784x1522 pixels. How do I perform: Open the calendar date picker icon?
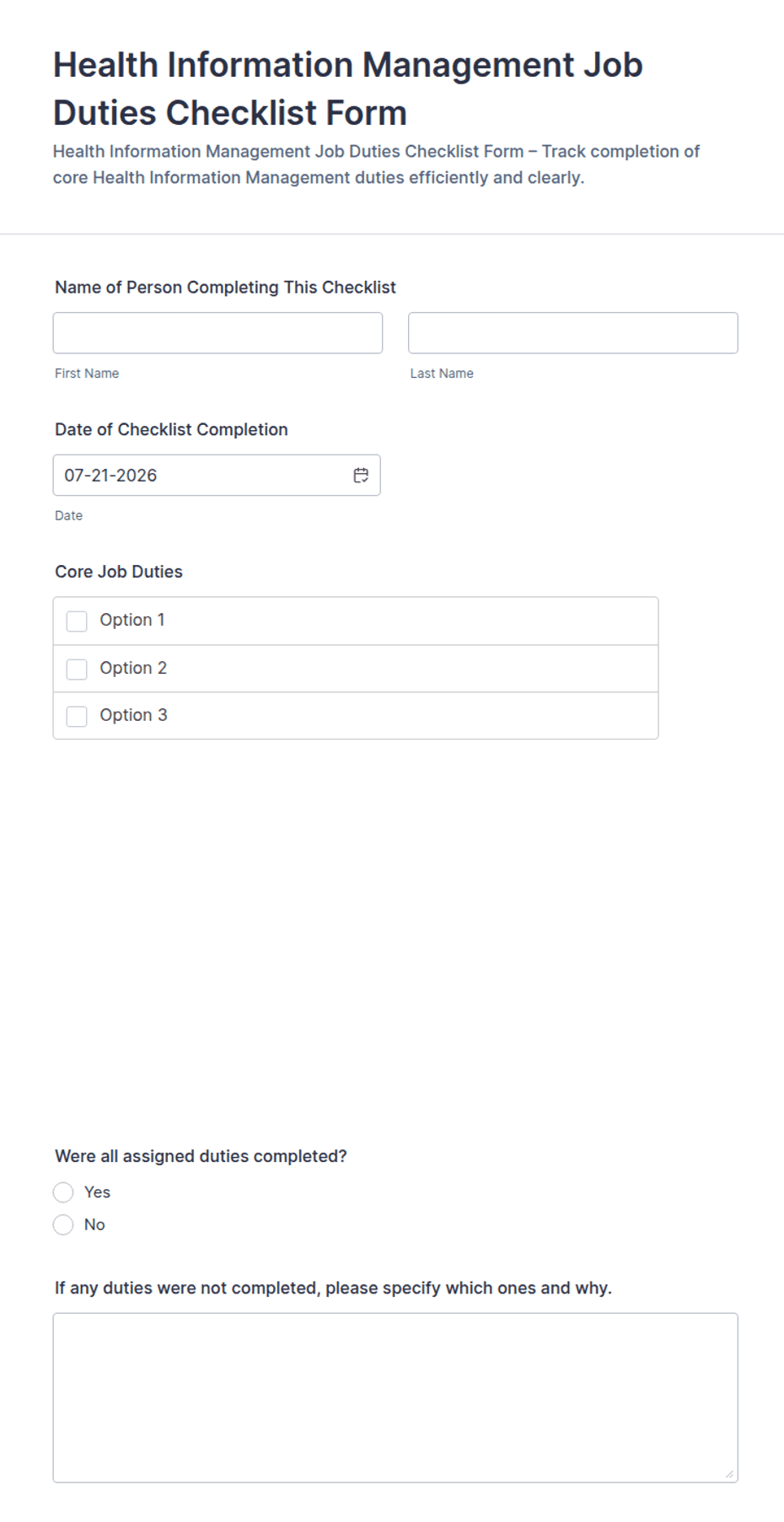click(x=361, y=476)
